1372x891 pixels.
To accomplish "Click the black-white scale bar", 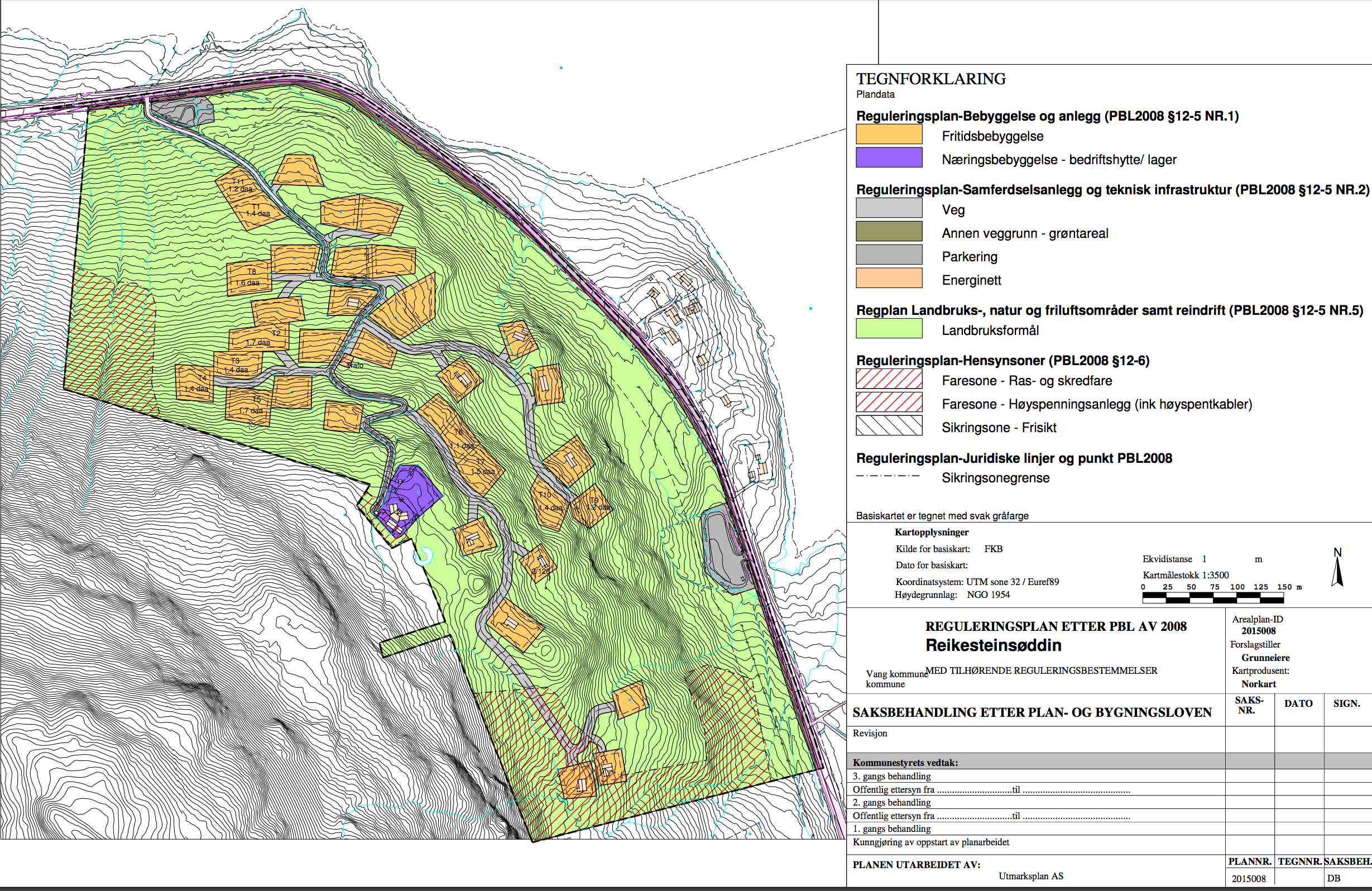I will [x=1212, y=598].
